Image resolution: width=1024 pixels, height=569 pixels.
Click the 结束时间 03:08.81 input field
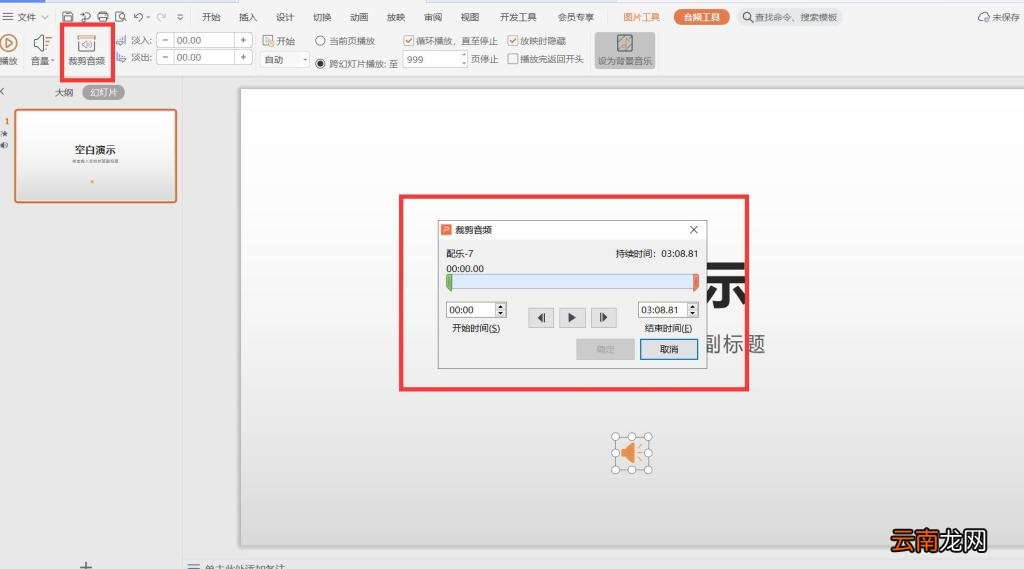click(662, 310)
